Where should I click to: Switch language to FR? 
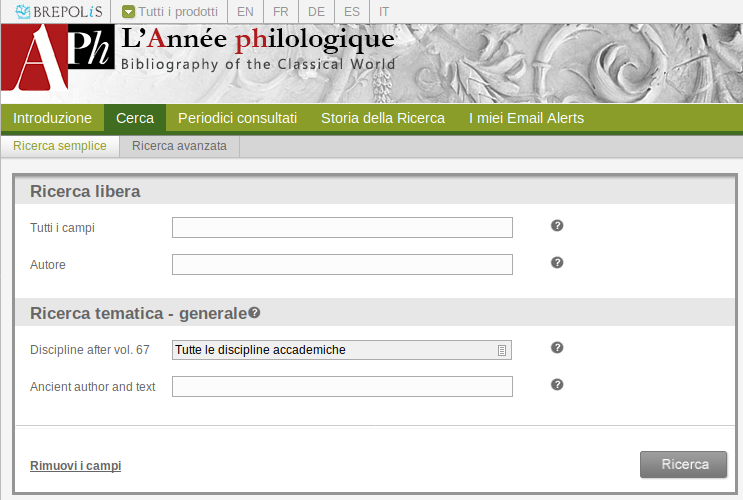pos(281,11)
